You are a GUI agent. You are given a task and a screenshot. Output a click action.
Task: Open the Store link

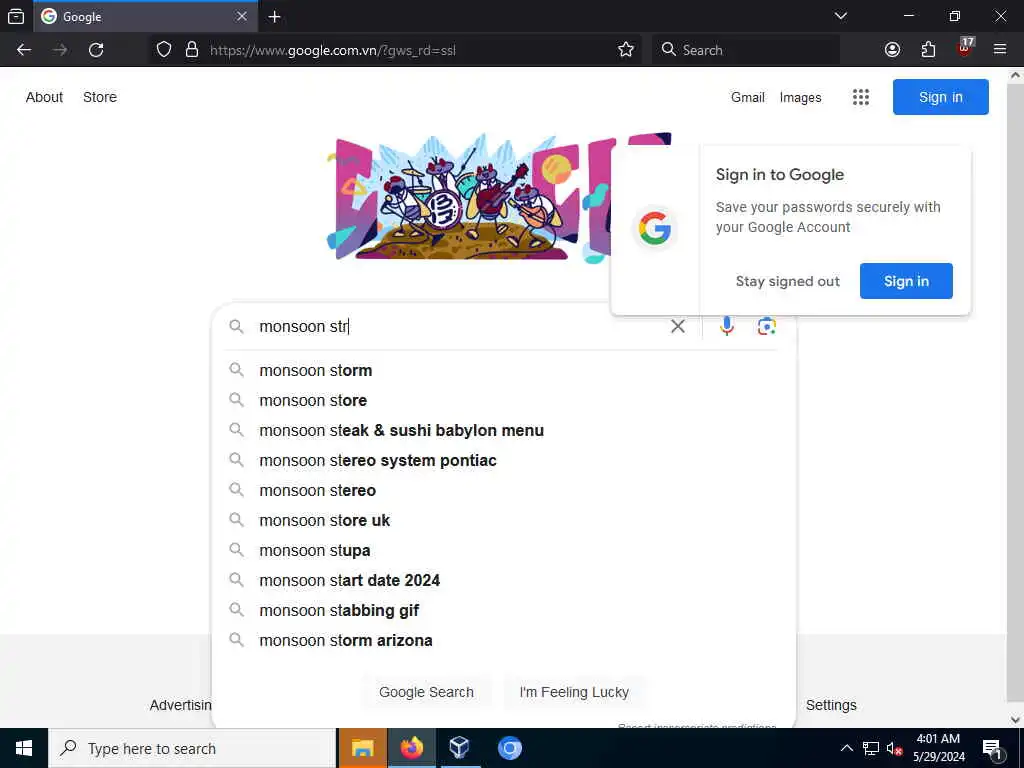pos(100,97)
